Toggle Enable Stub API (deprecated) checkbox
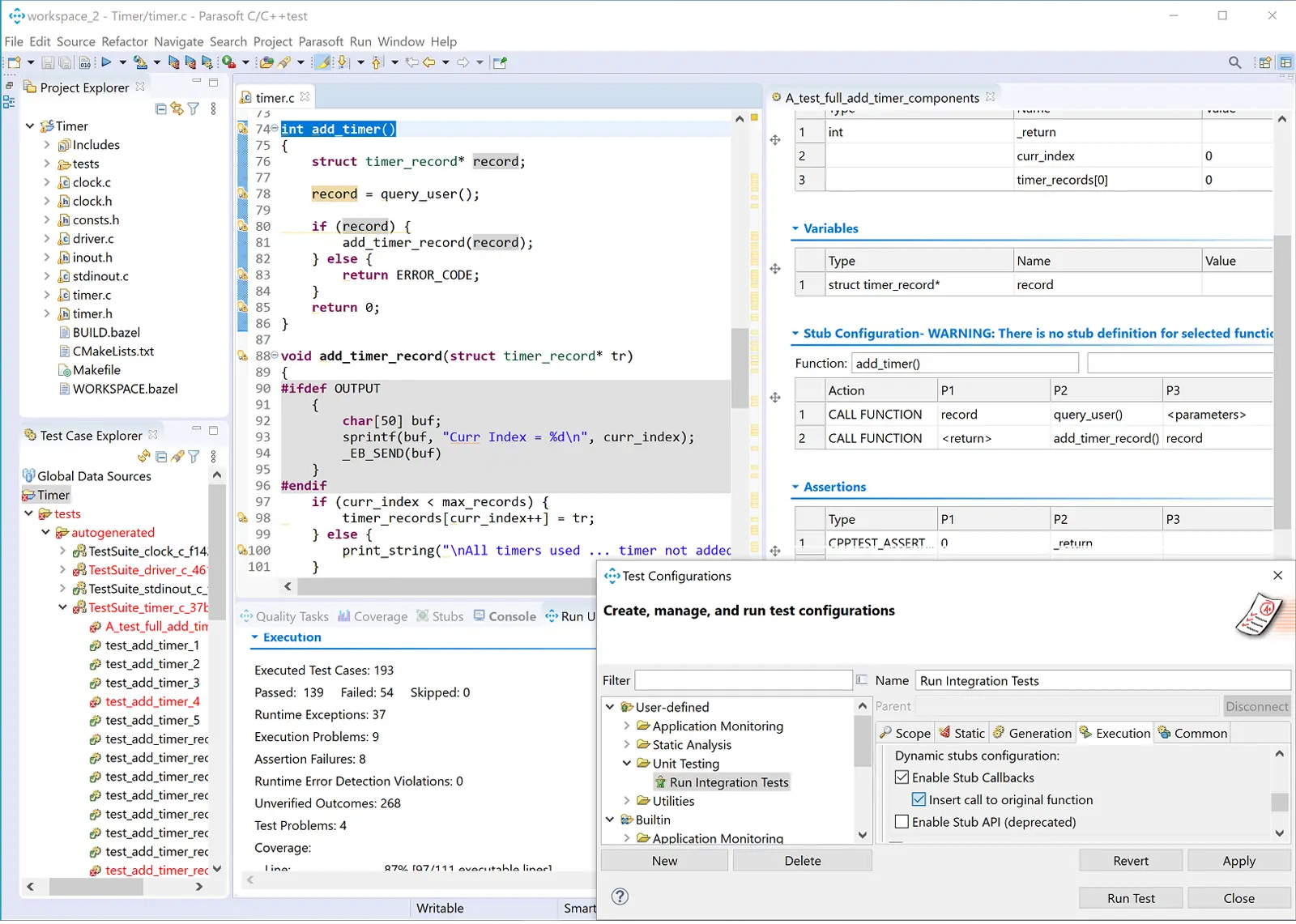The width and height of the screenshot is (1296, 924). tap(902, 822)
